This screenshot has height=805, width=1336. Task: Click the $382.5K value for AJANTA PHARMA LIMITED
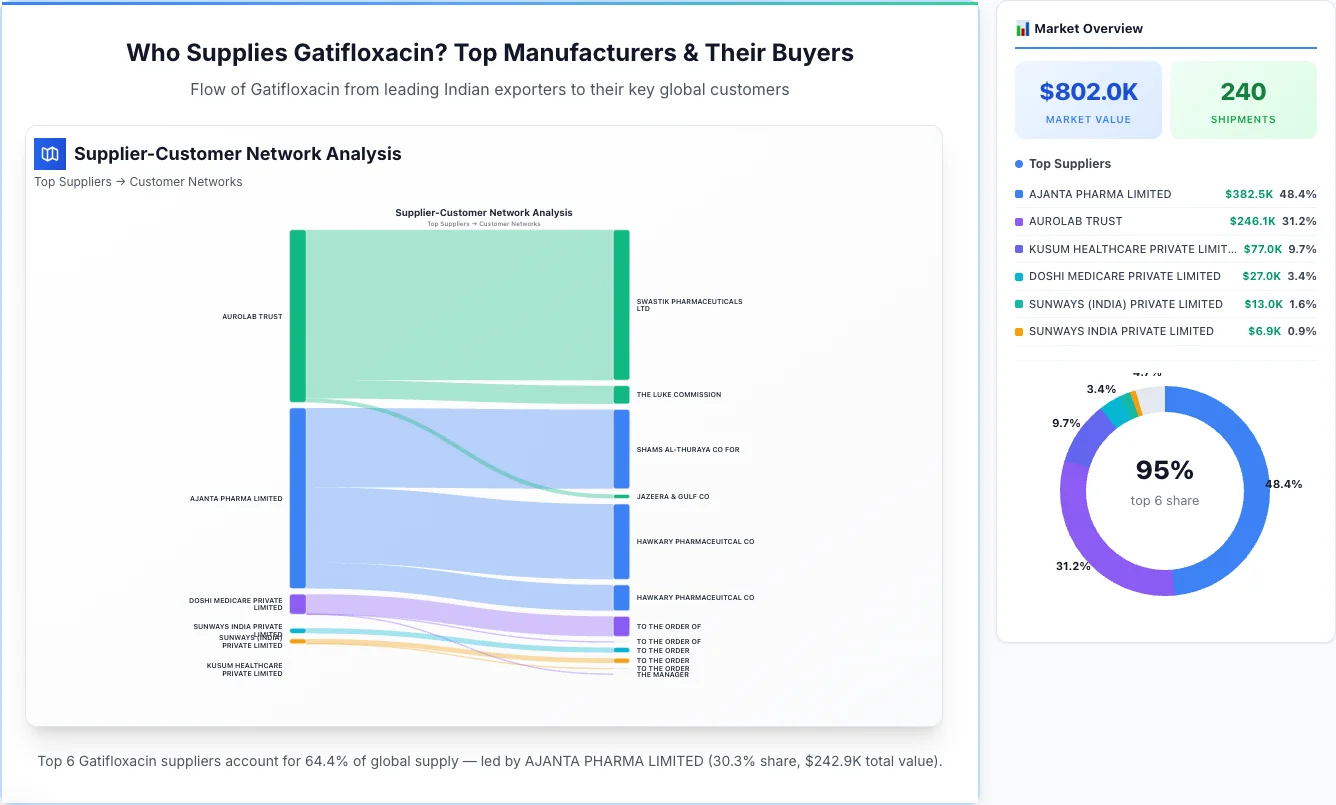click(1250, 194)
